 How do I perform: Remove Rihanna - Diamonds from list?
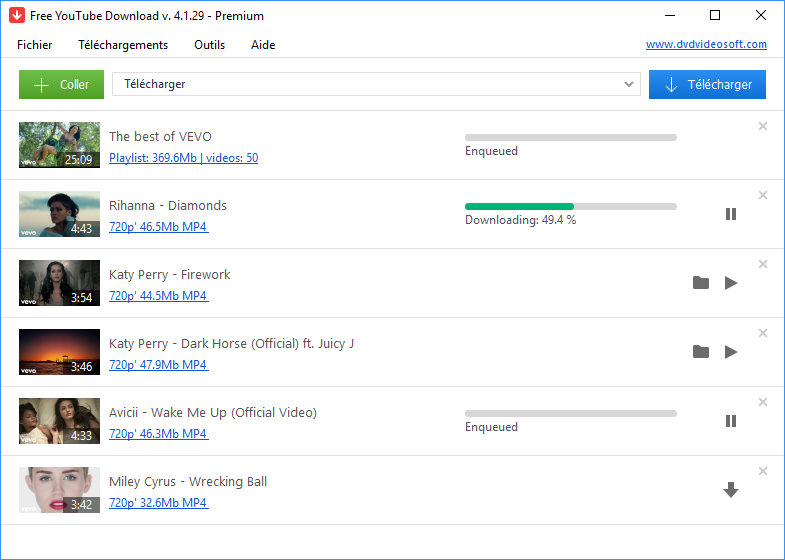[763, 195]
